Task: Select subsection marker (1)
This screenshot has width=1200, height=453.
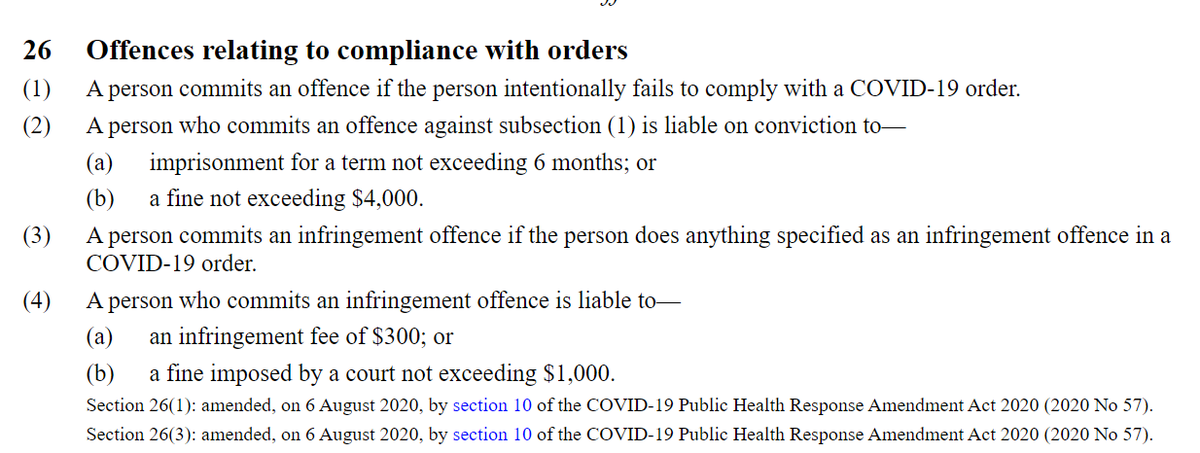Action: coord(38,89)
